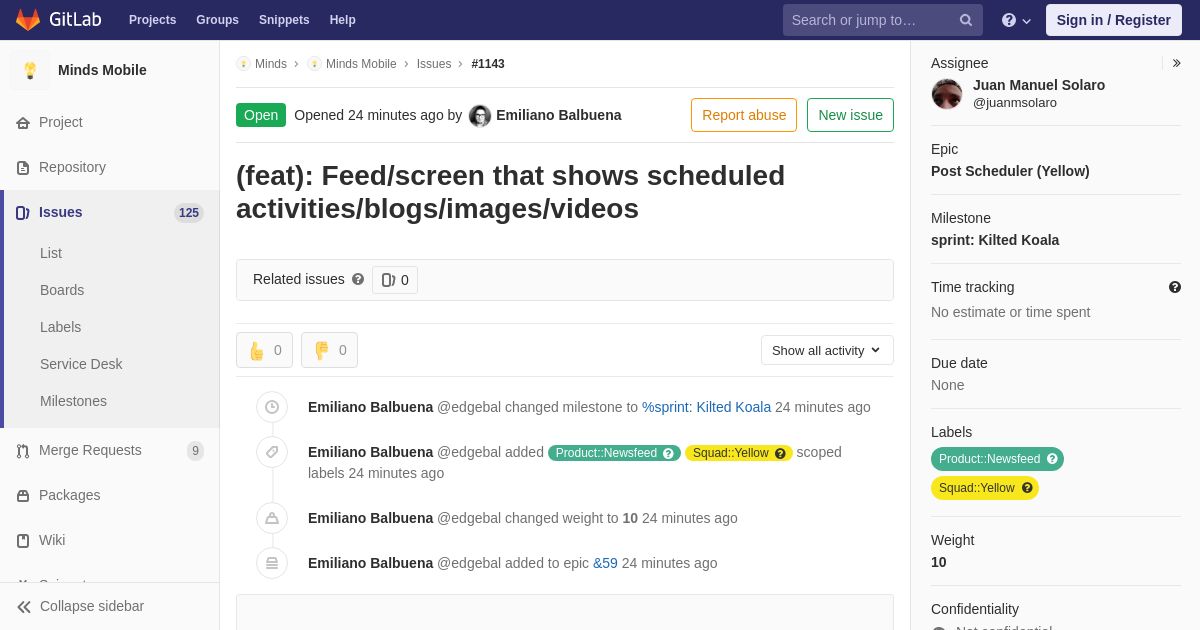The image size is (1200, 630).
Task: Open the help question mark menu
Action: click(x=1016, y=20)
